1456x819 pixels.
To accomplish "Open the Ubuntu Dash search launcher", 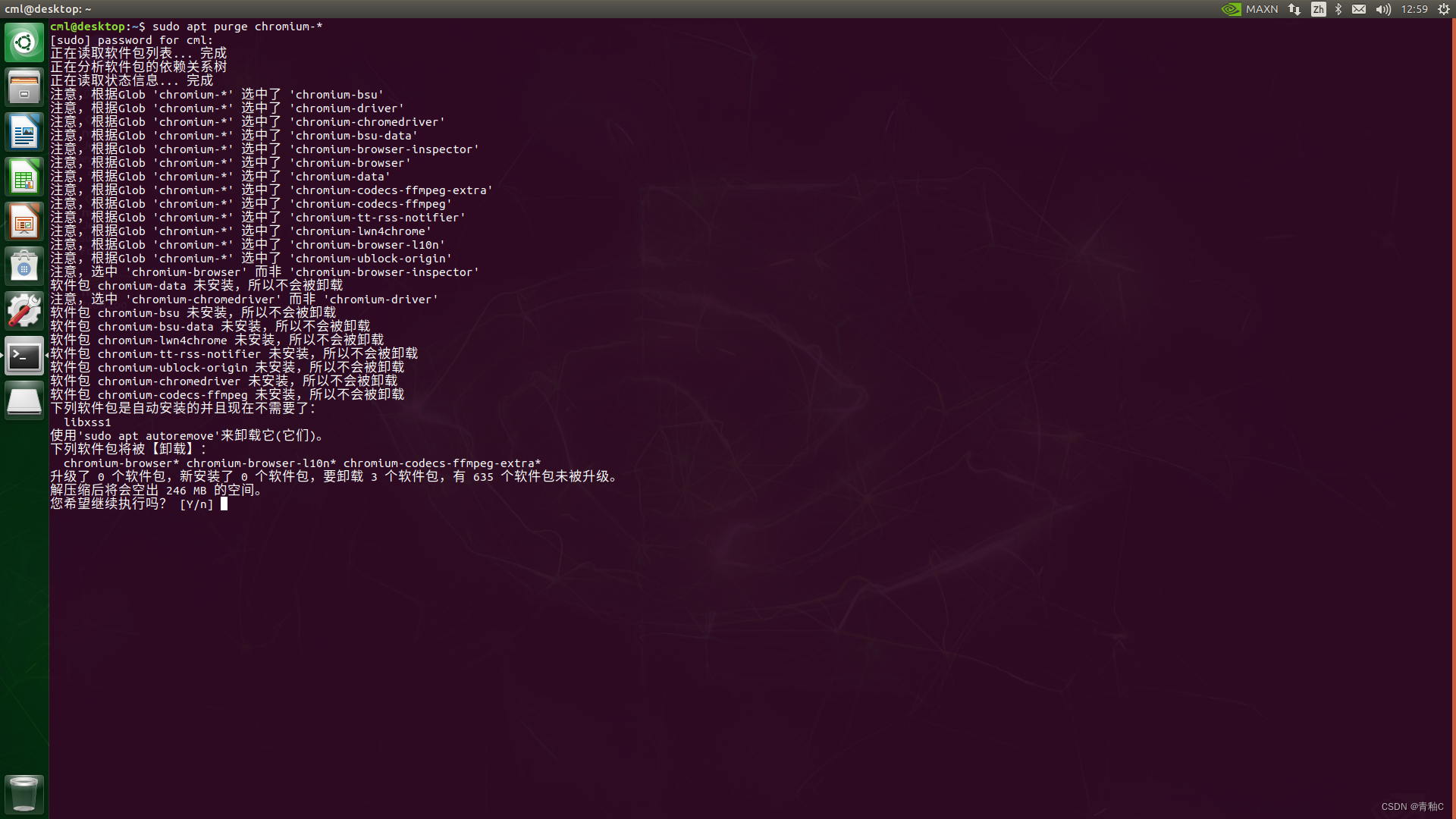I will (x=24, y=42).
